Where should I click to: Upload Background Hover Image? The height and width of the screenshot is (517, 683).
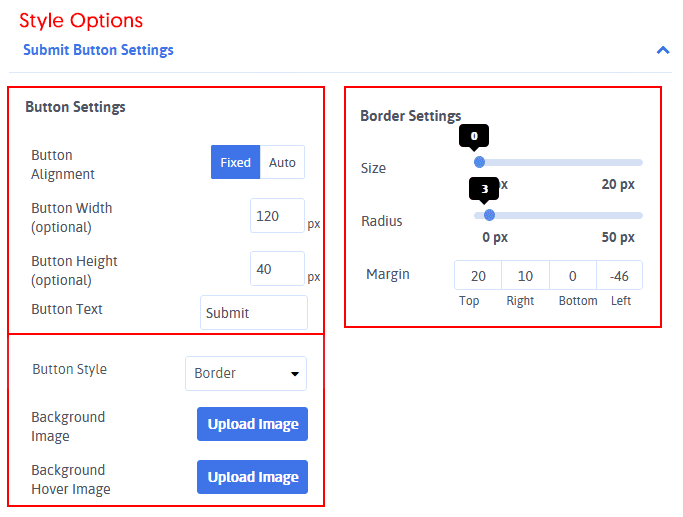click(253, 477)
